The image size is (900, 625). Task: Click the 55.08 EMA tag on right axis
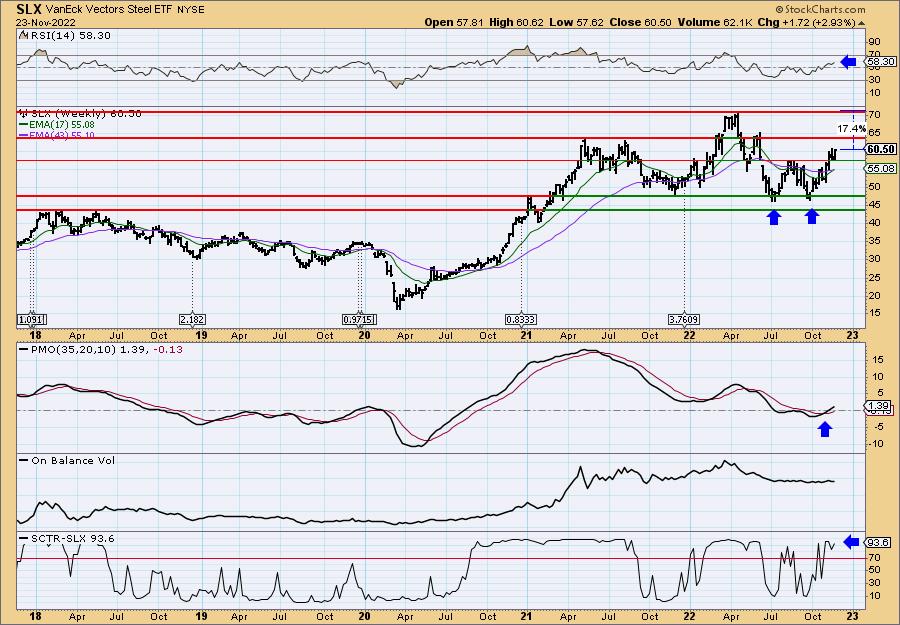pos(881,169)
